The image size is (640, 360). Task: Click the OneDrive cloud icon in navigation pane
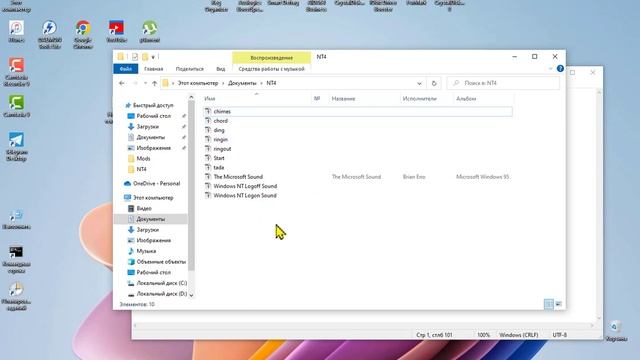point(127,184)
